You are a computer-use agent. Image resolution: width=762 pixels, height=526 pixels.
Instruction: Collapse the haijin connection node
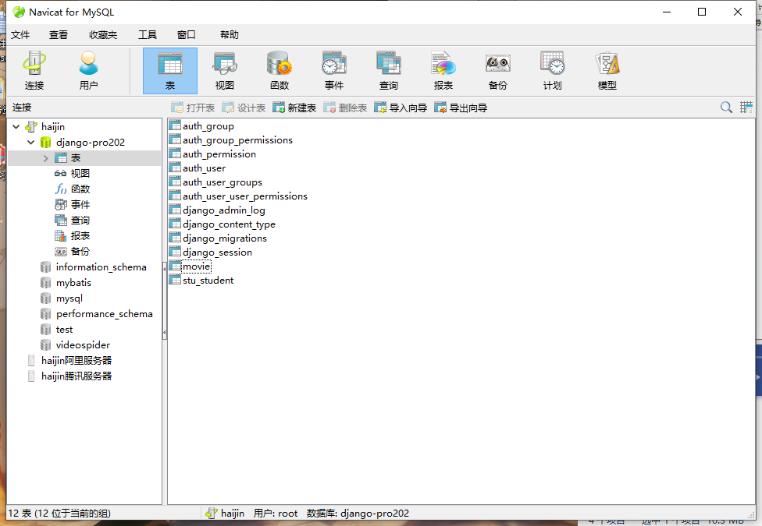[16, 127]
